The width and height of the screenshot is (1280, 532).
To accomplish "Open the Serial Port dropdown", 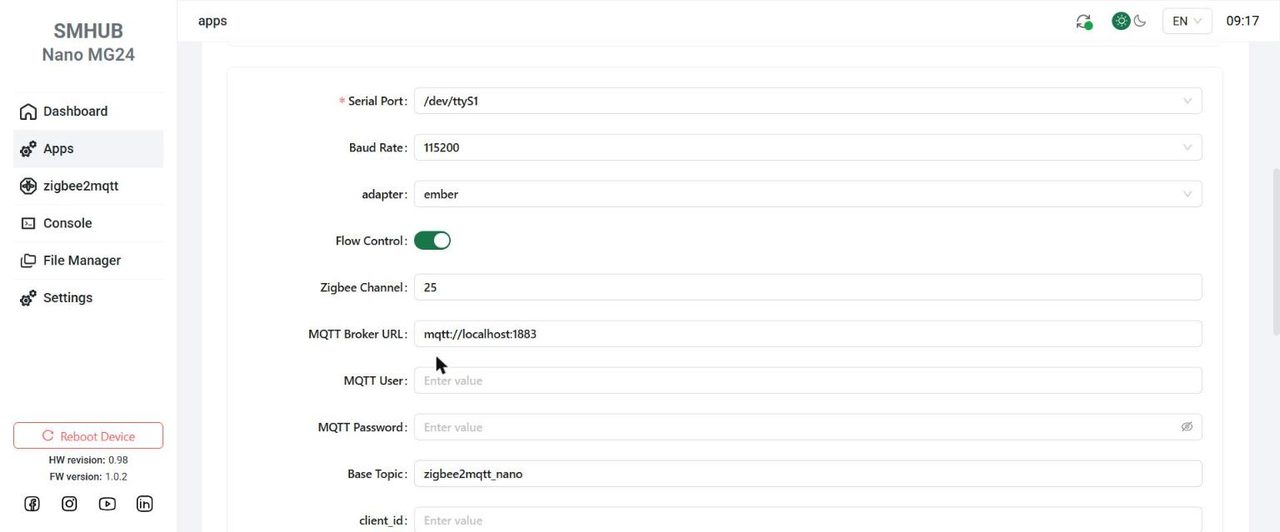I will [808, 101].
